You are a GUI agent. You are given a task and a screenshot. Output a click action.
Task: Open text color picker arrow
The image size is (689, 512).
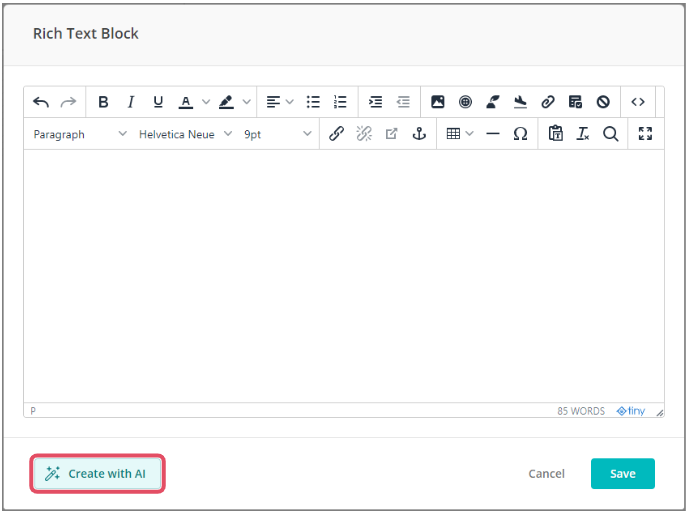tap(206, 102)
